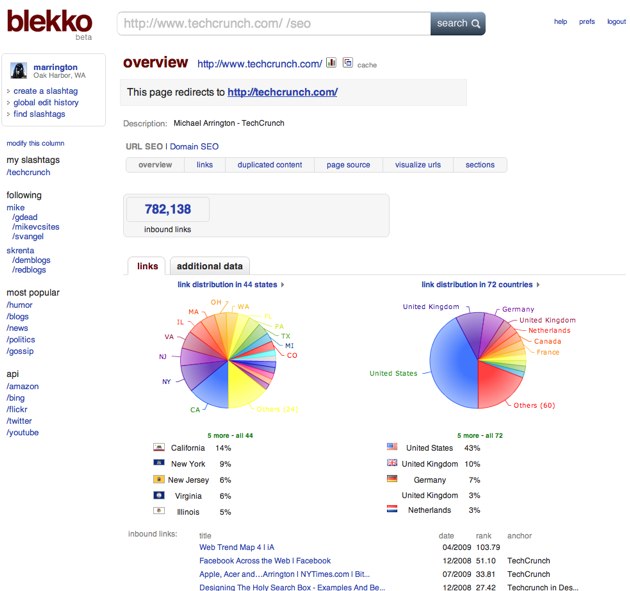630x591 pixels.
Task: Focus the search input field
Action: [274, 23]
